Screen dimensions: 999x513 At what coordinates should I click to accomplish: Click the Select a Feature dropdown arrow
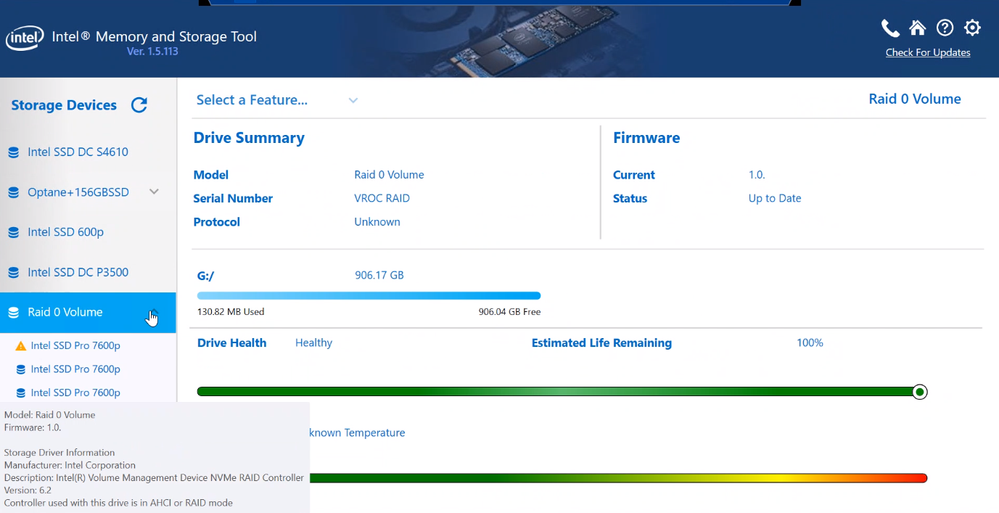[353, 101]
